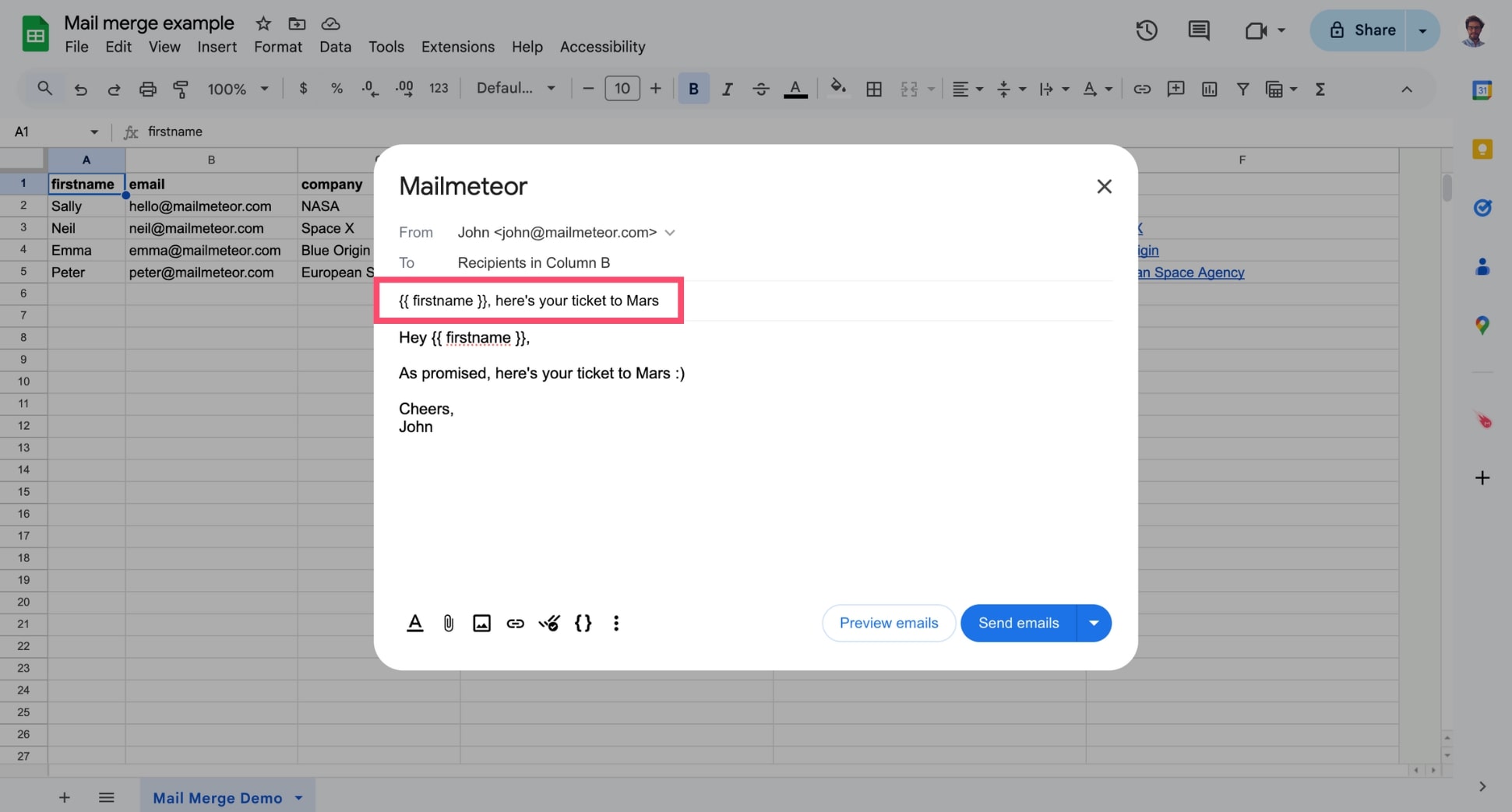Format as currency
The image size is (1512, 812).
303,89
